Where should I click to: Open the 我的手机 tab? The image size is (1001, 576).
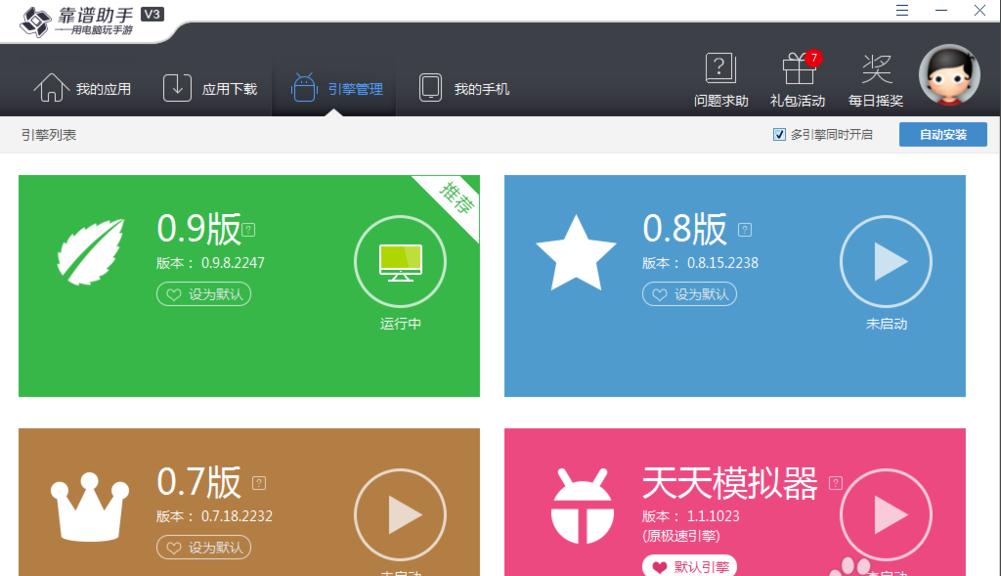point(464,89)
